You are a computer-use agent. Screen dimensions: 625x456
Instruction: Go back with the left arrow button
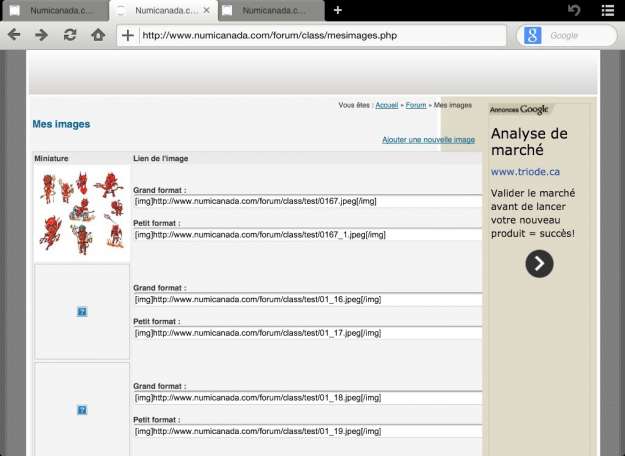(14, 35)
